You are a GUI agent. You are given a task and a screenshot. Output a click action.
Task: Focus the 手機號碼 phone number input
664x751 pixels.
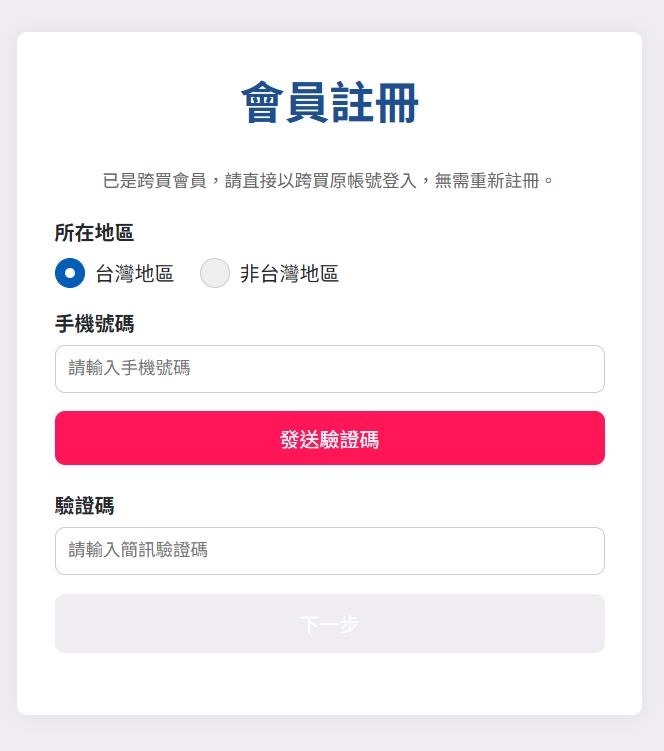tap(330, 369)
